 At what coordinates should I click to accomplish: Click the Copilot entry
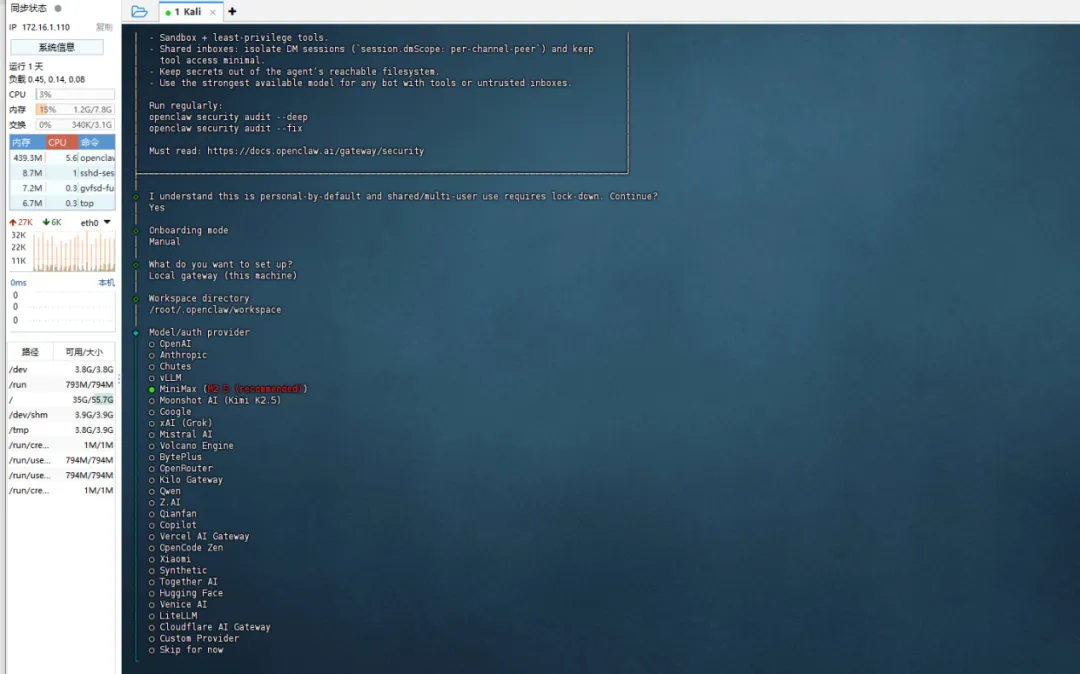pos(172,525)
